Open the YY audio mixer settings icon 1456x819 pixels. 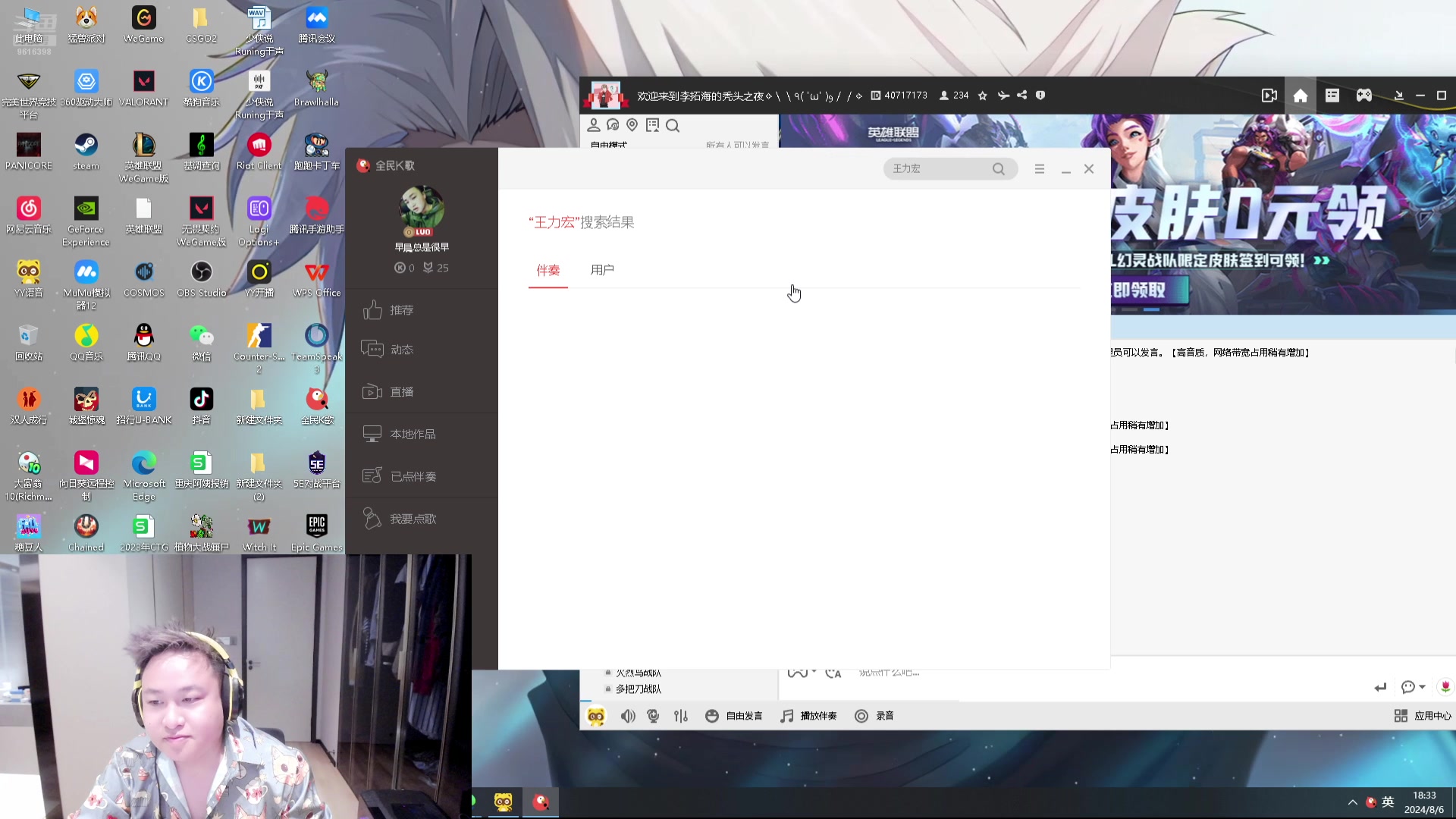681,717
